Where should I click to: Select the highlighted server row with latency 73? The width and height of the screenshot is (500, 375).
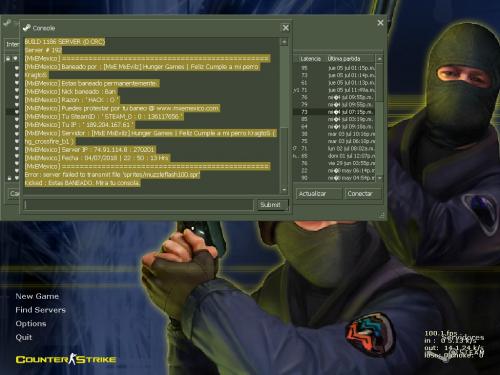point(334,112)
